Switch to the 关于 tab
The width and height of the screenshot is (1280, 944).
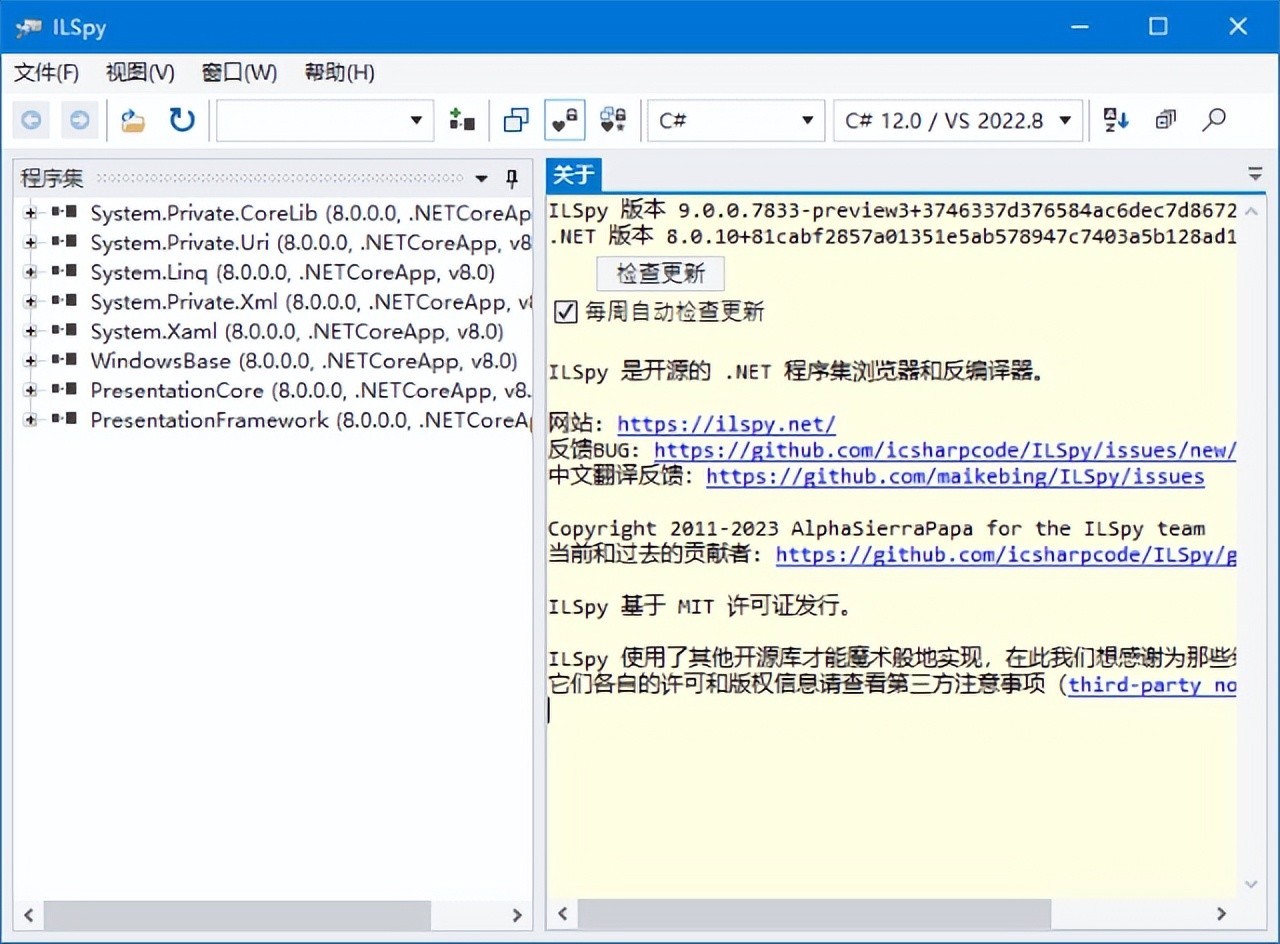[573, 175]
